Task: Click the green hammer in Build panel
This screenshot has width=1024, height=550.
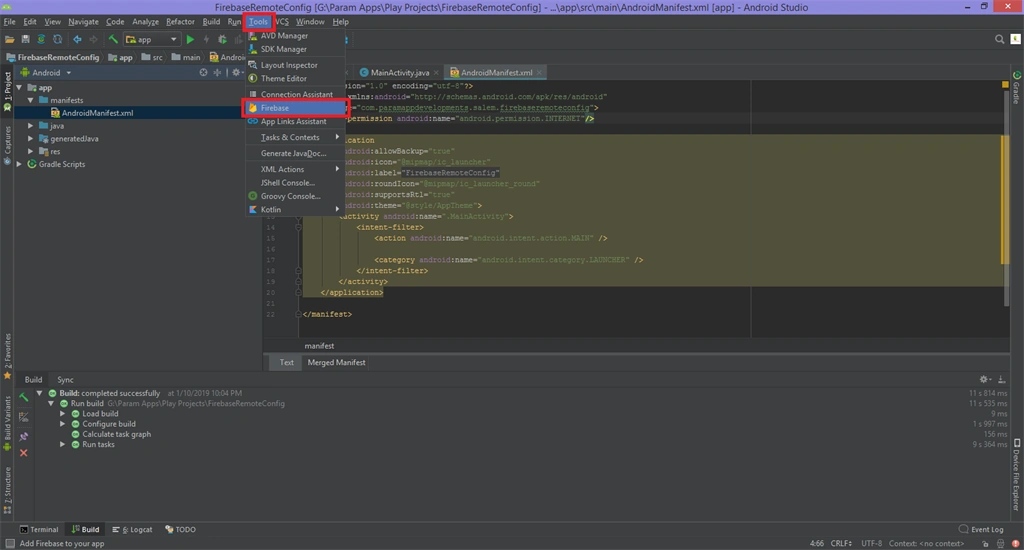Action: point(24,397)
